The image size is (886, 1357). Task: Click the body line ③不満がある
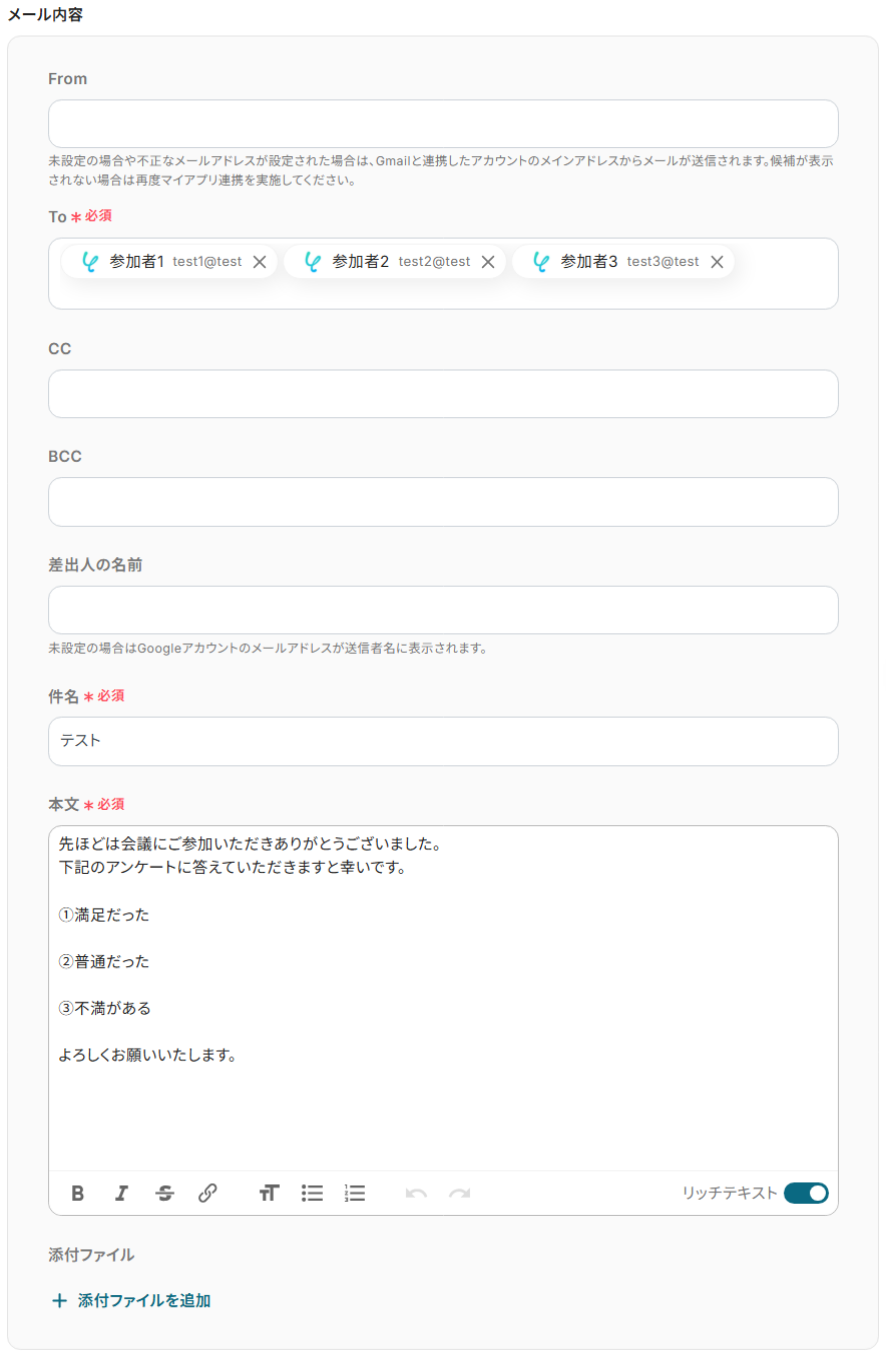(105, 1008)
